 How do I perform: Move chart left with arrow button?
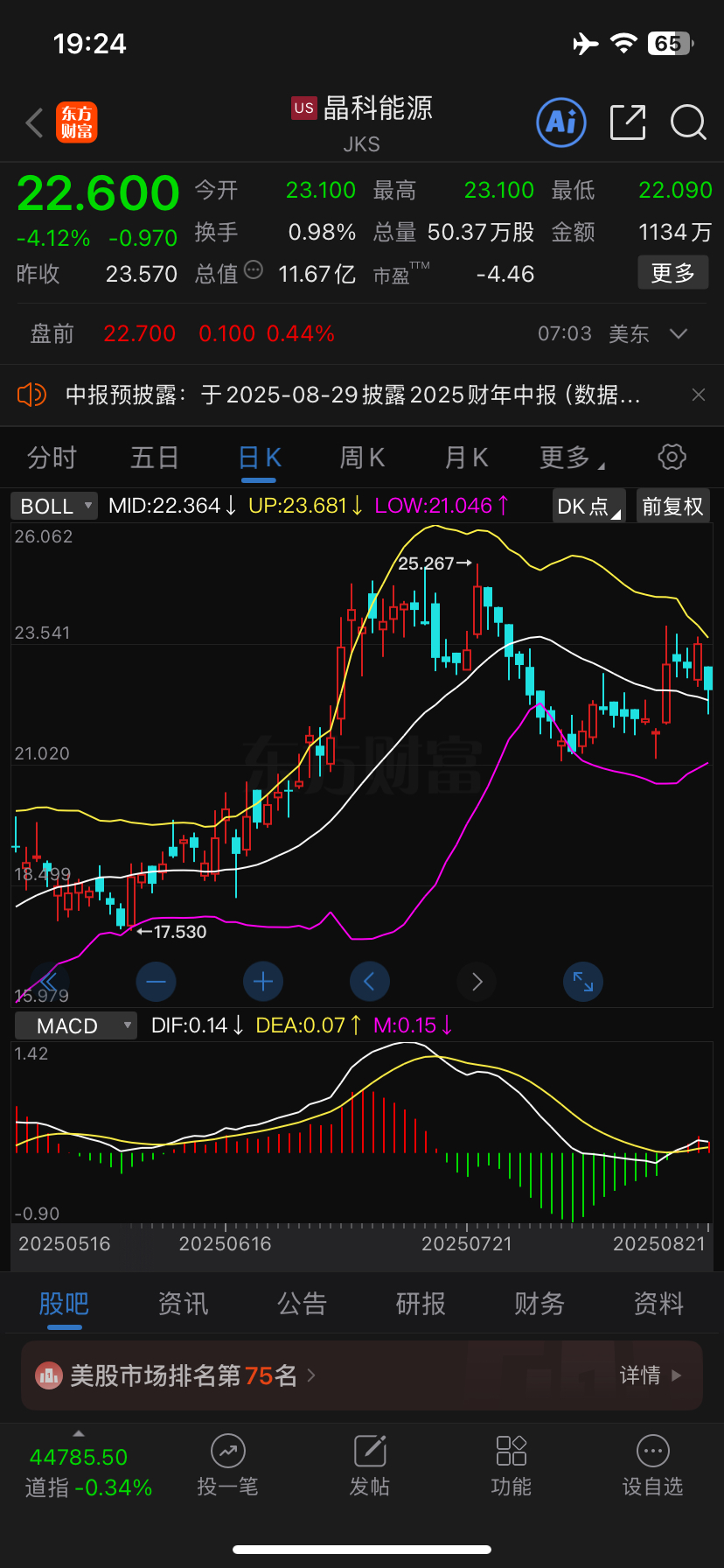tap(369, 982)
